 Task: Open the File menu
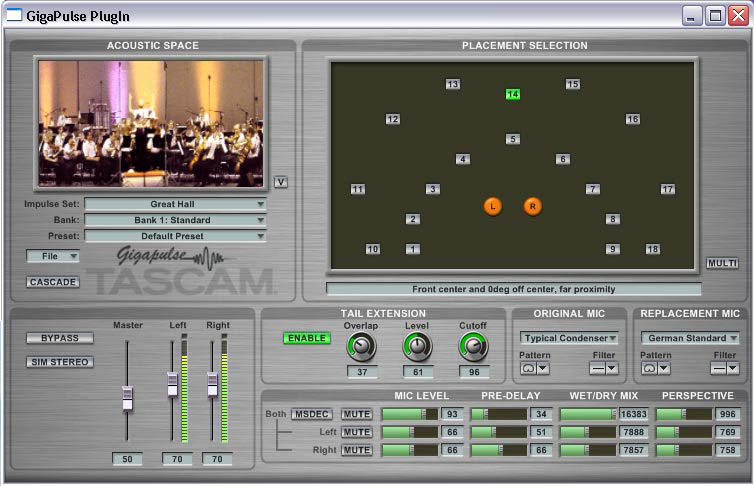pyautogui.click(x=52, y=256)
